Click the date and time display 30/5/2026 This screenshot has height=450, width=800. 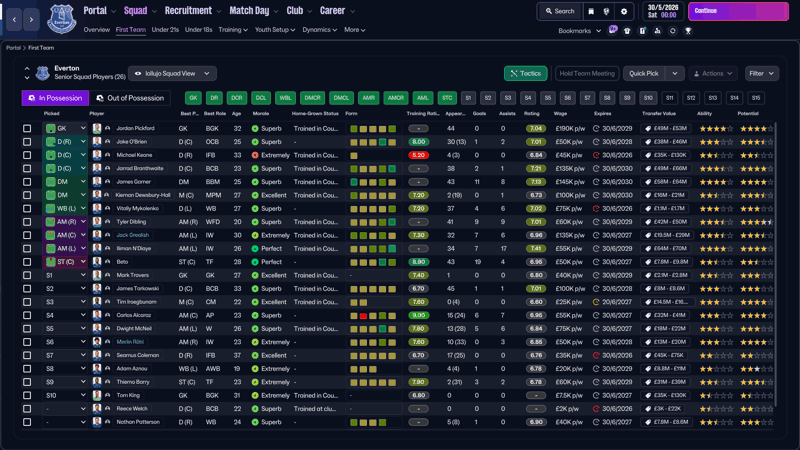(x=663, y=11)
